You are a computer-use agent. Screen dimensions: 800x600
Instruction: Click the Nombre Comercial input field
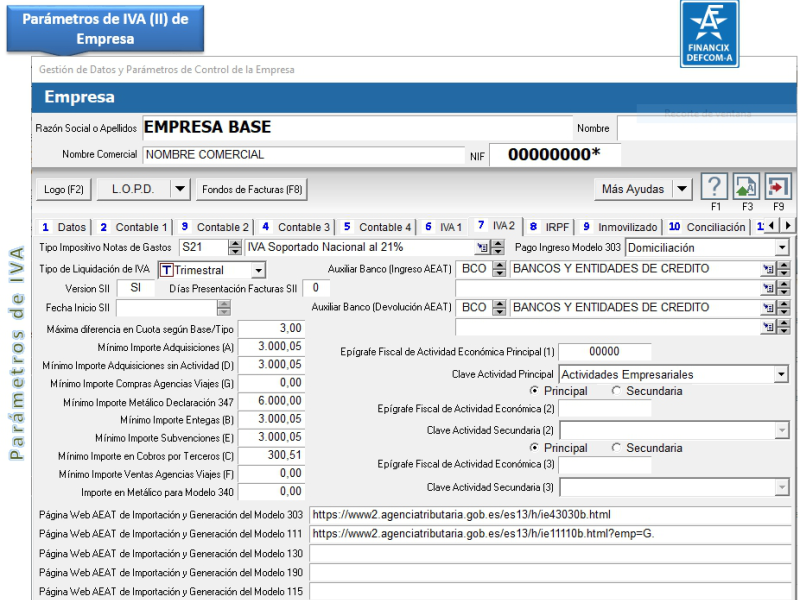point(304,155)
